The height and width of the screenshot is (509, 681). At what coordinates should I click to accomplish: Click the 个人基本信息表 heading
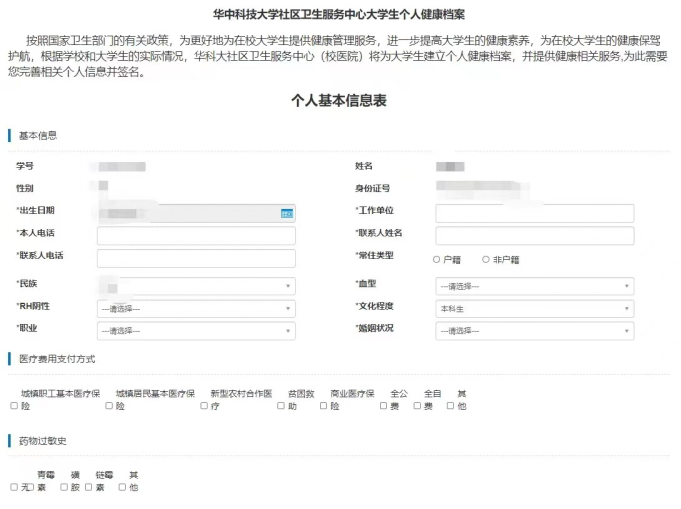(x=339, y=100)
